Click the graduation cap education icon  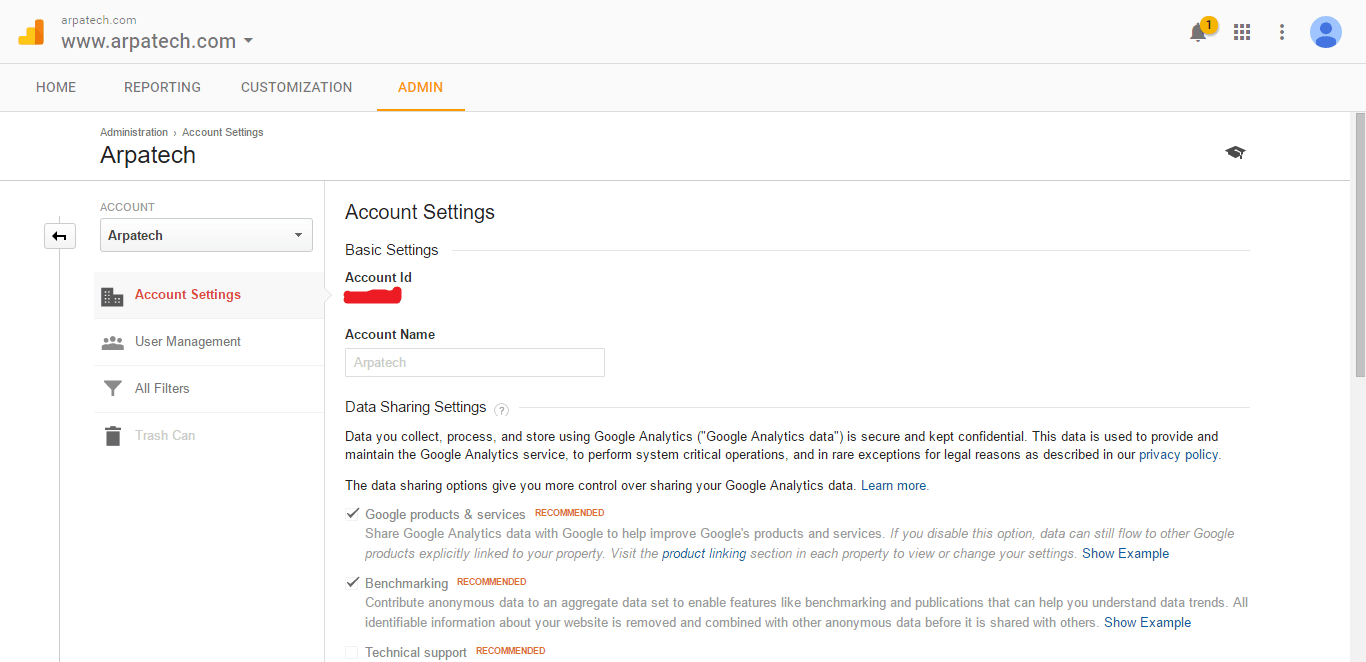coord(1235,152)
